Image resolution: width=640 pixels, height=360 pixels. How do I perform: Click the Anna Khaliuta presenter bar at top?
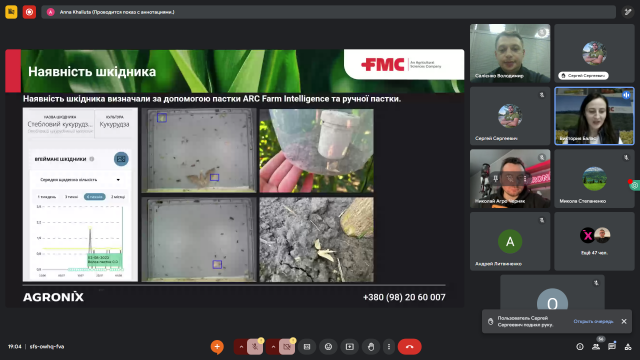328,12
